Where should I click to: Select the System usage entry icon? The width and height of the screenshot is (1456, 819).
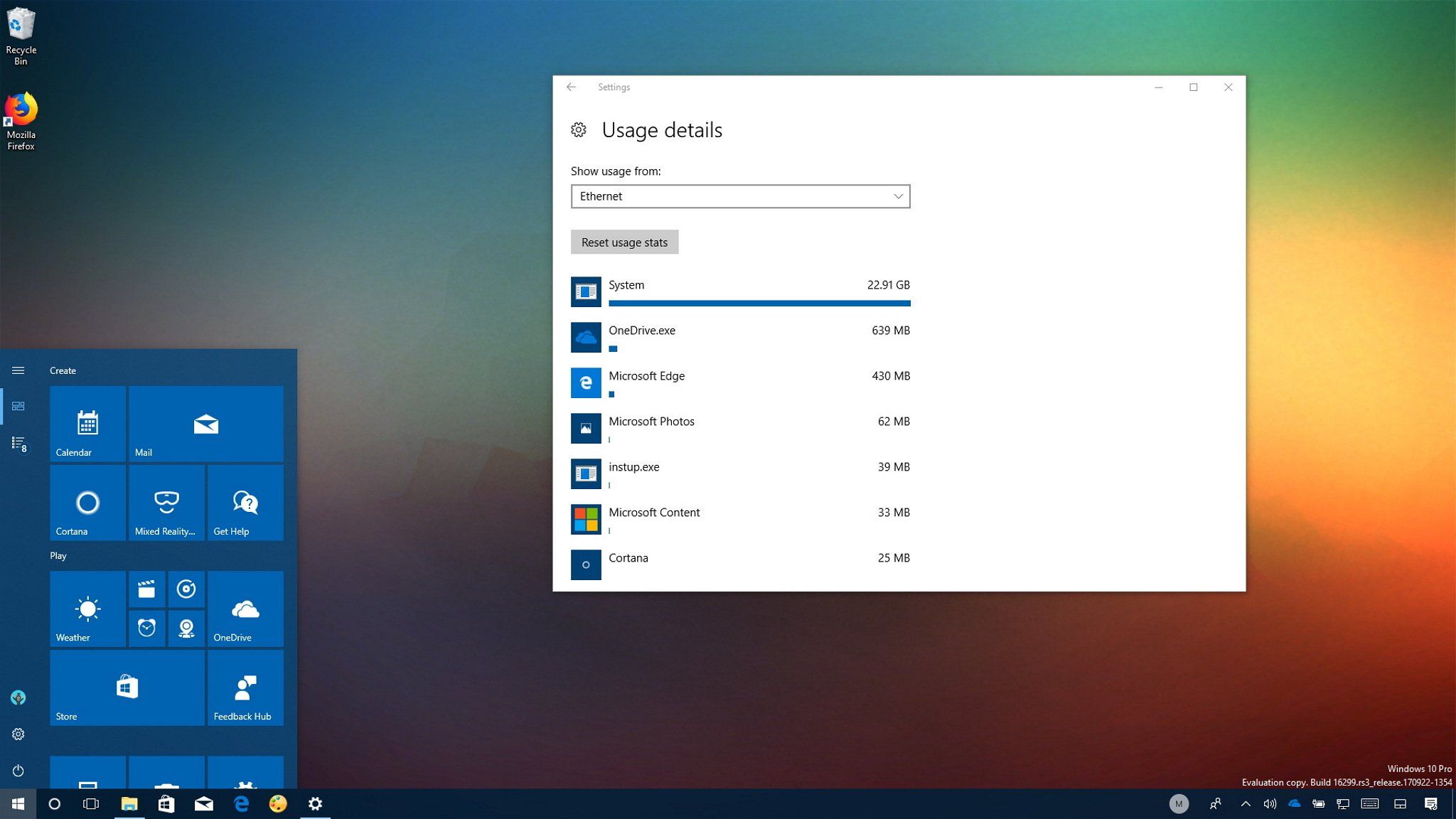click(586, 291)
